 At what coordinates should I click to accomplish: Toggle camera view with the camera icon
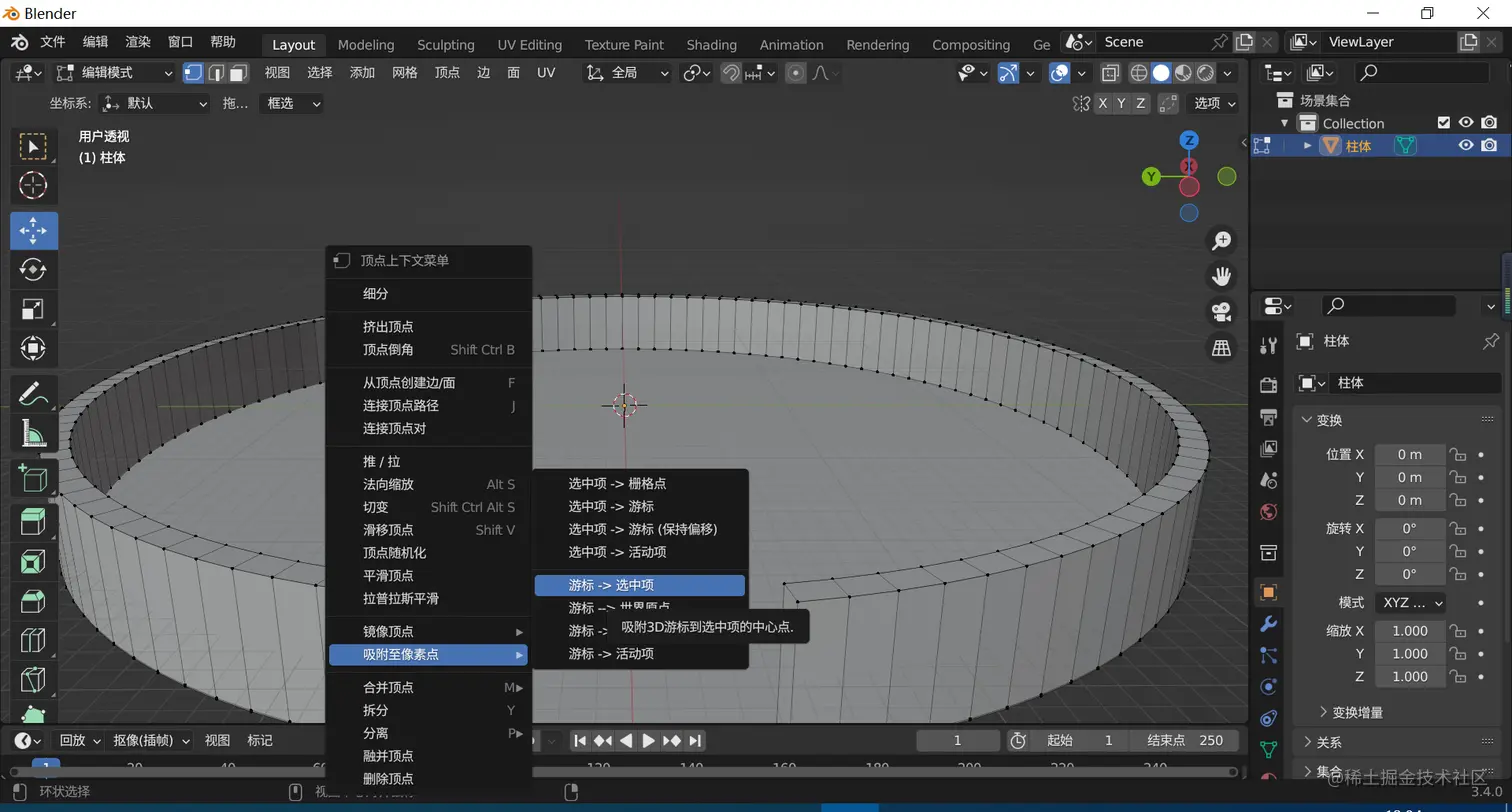[x=1221, y=312]
